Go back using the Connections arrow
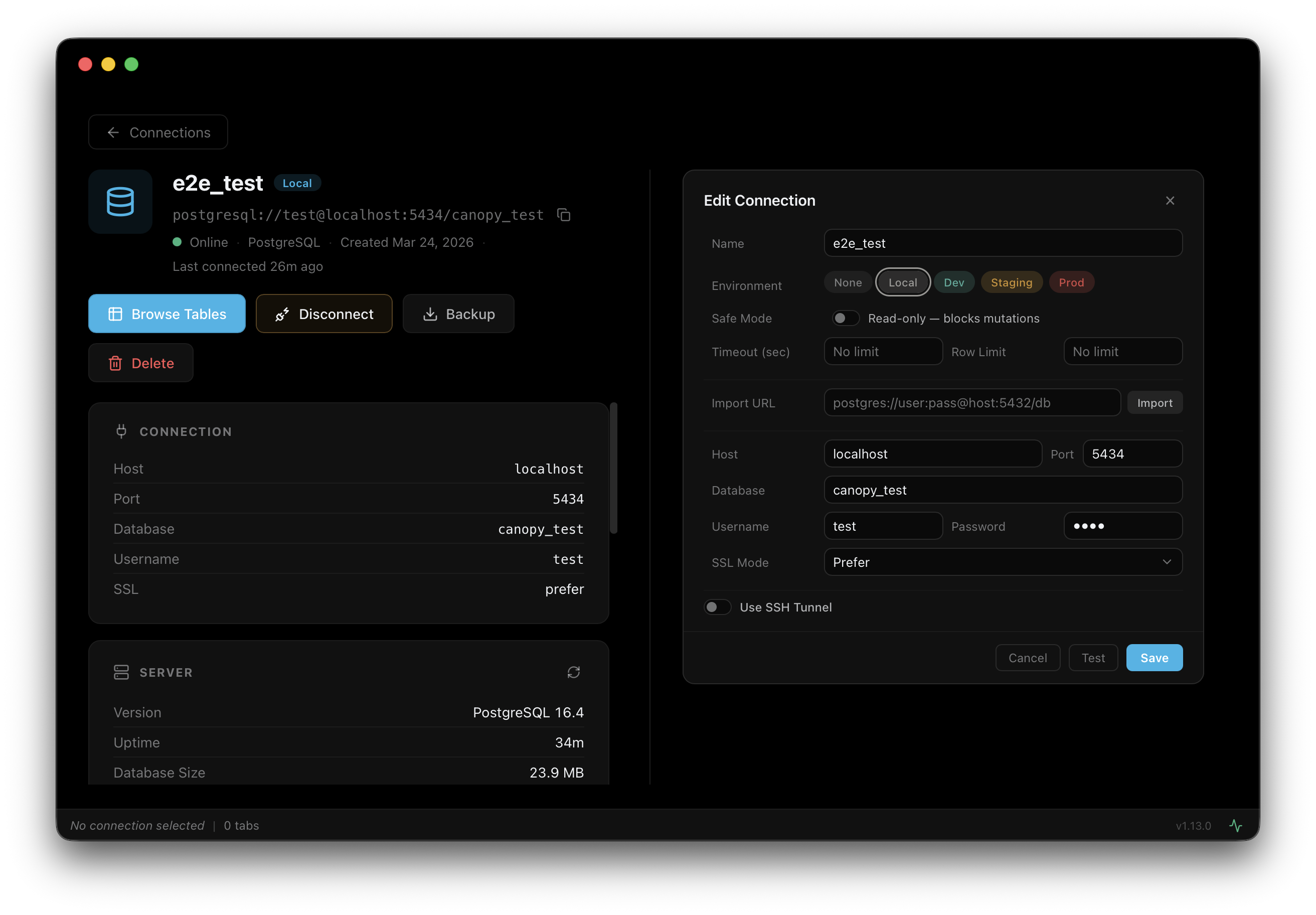This screenshot has height=915, width=1316. tap(113, 132)
